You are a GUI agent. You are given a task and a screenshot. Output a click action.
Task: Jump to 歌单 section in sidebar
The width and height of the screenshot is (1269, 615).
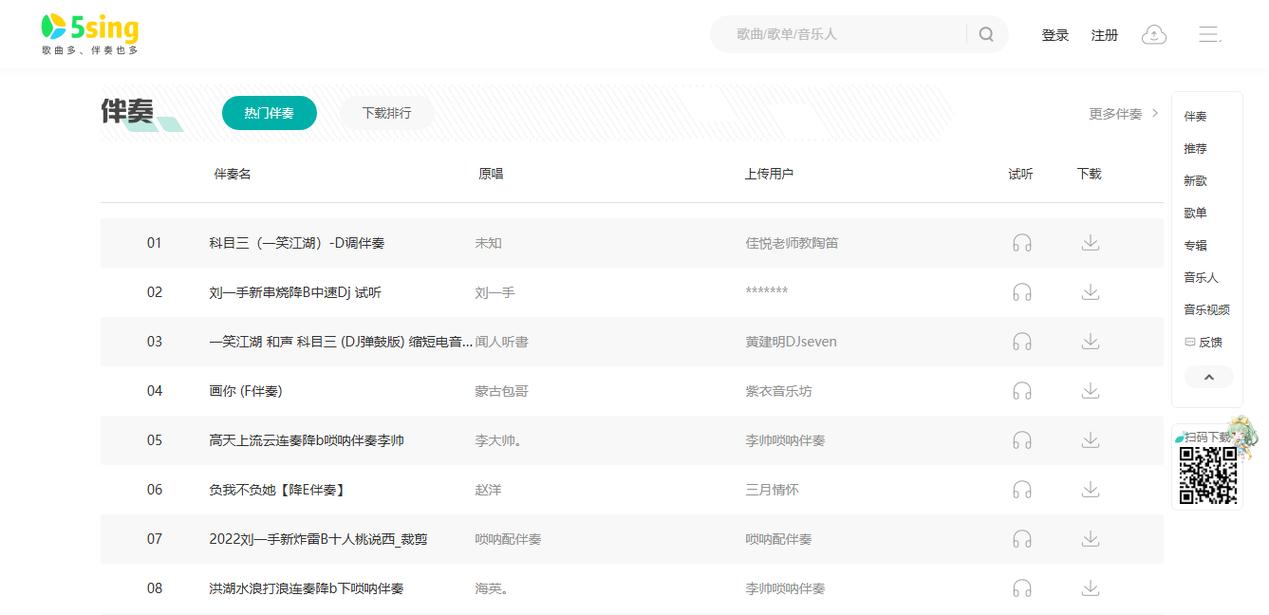1195,213
